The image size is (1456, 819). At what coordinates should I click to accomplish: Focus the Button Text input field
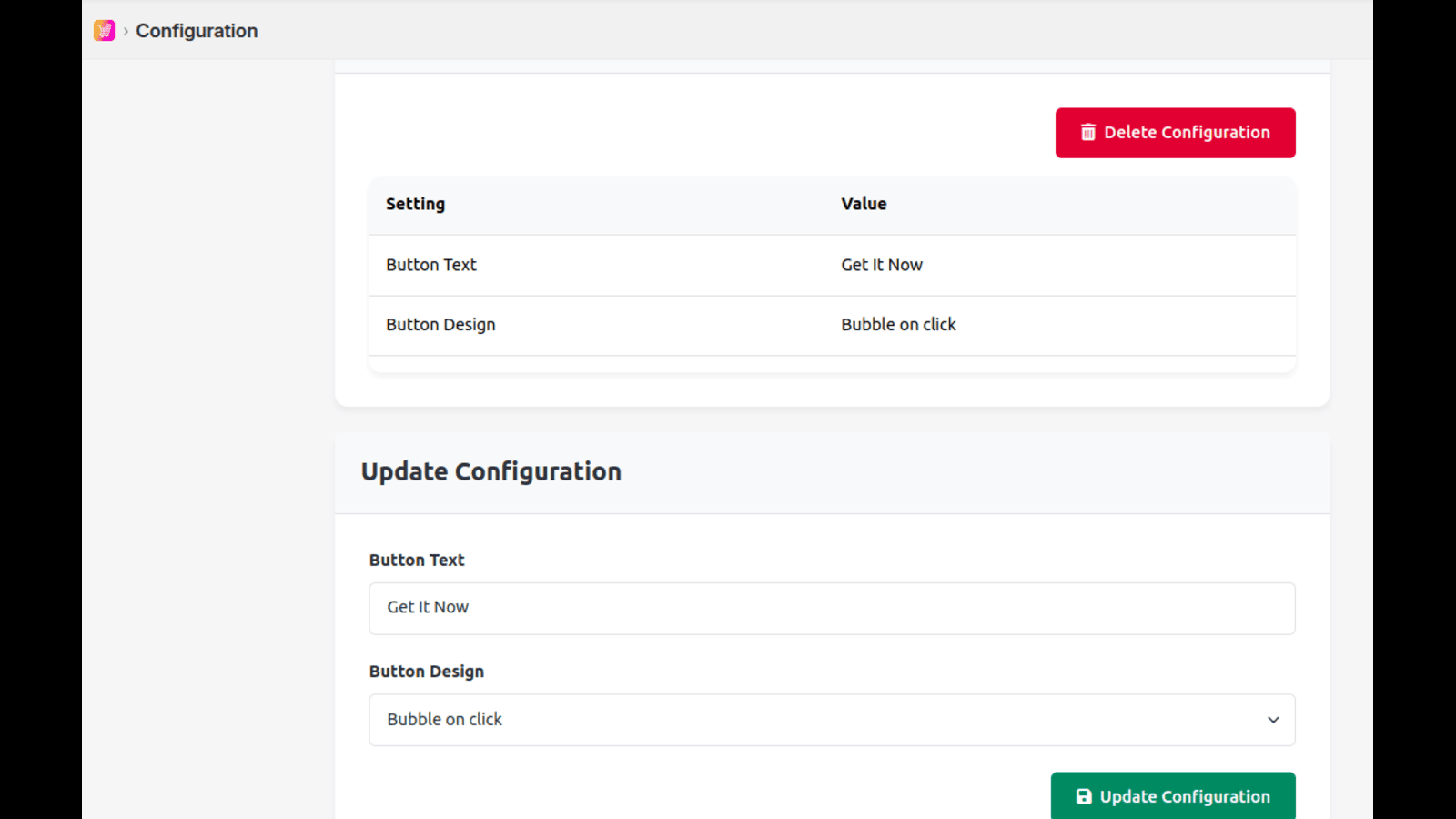tap(832, 608)
